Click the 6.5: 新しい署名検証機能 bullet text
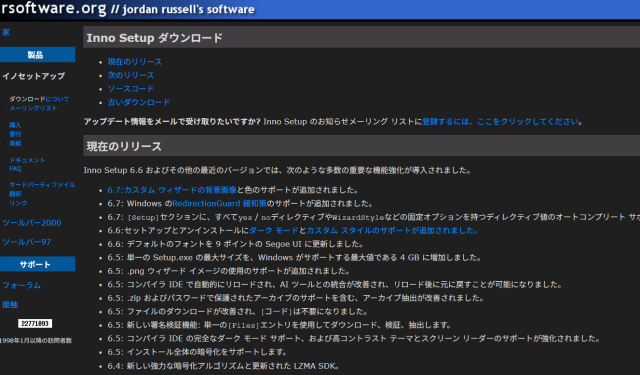The height and width of the screenshot is (375, 640). click(x=279, y=325)
